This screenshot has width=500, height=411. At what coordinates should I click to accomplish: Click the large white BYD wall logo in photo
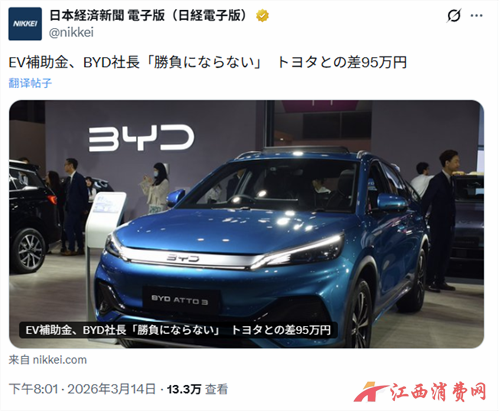click(x=141, y=138)
